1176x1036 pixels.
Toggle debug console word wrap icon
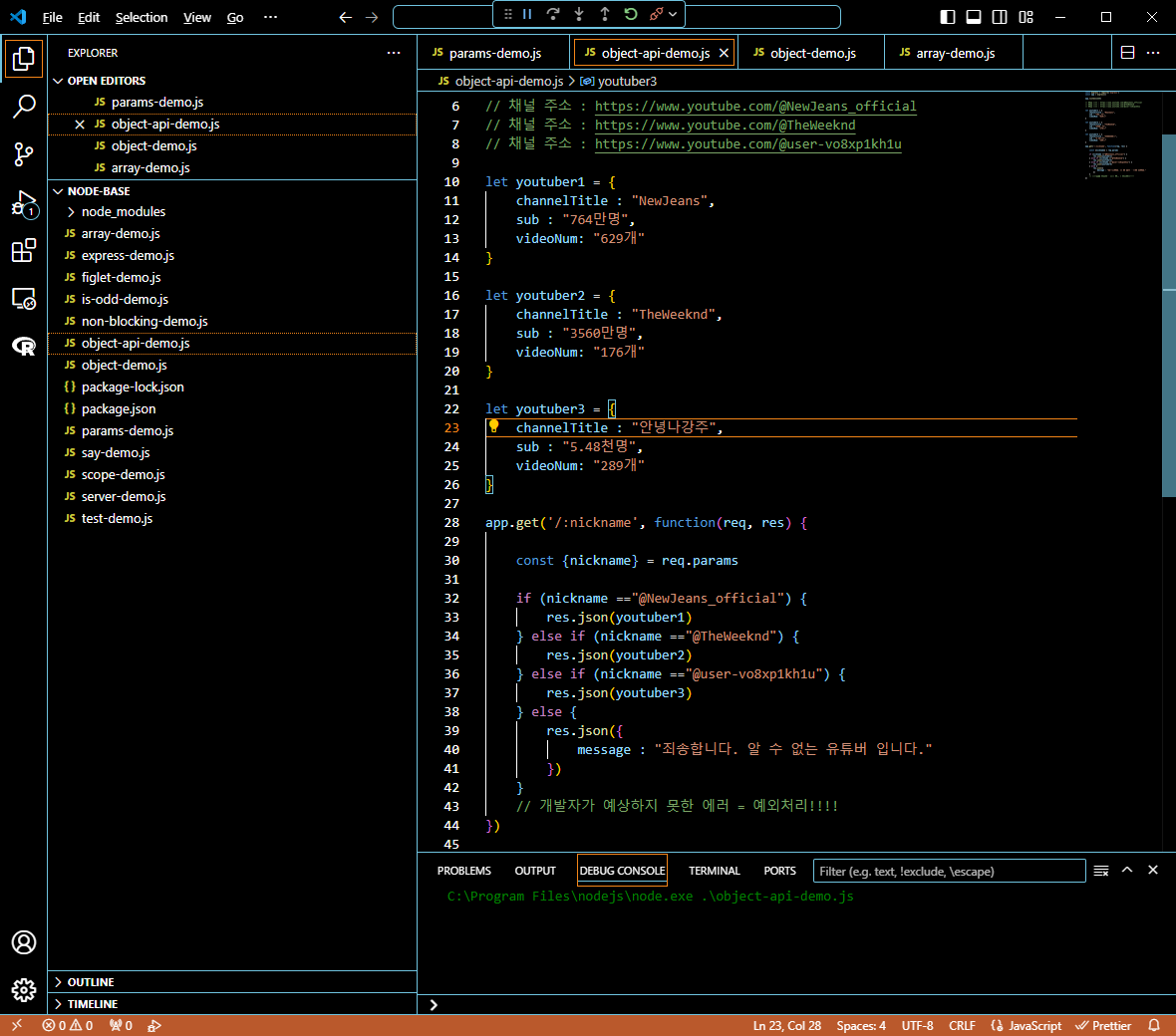1101,871
